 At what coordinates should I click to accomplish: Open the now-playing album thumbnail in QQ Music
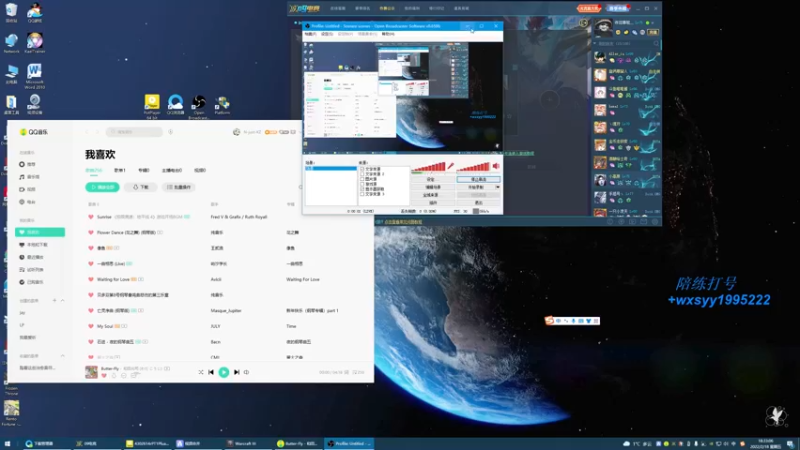tap(91, 372)
